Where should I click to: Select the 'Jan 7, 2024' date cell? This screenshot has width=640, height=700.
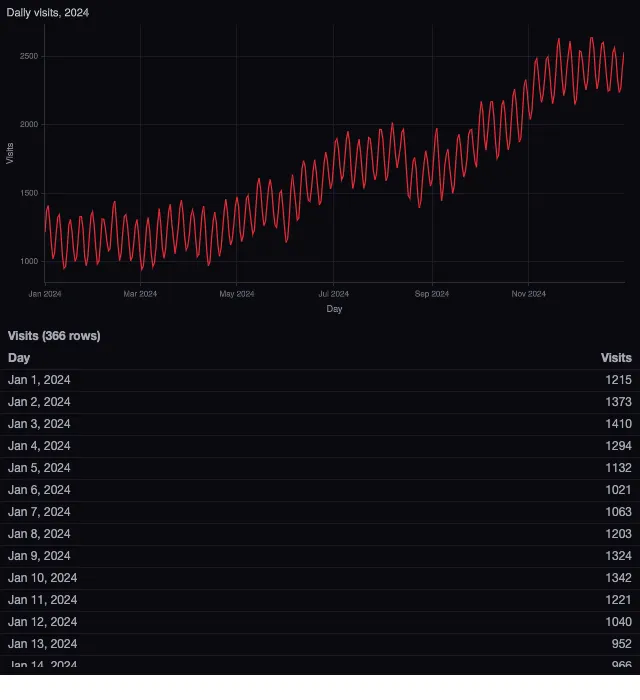point(39,512)
